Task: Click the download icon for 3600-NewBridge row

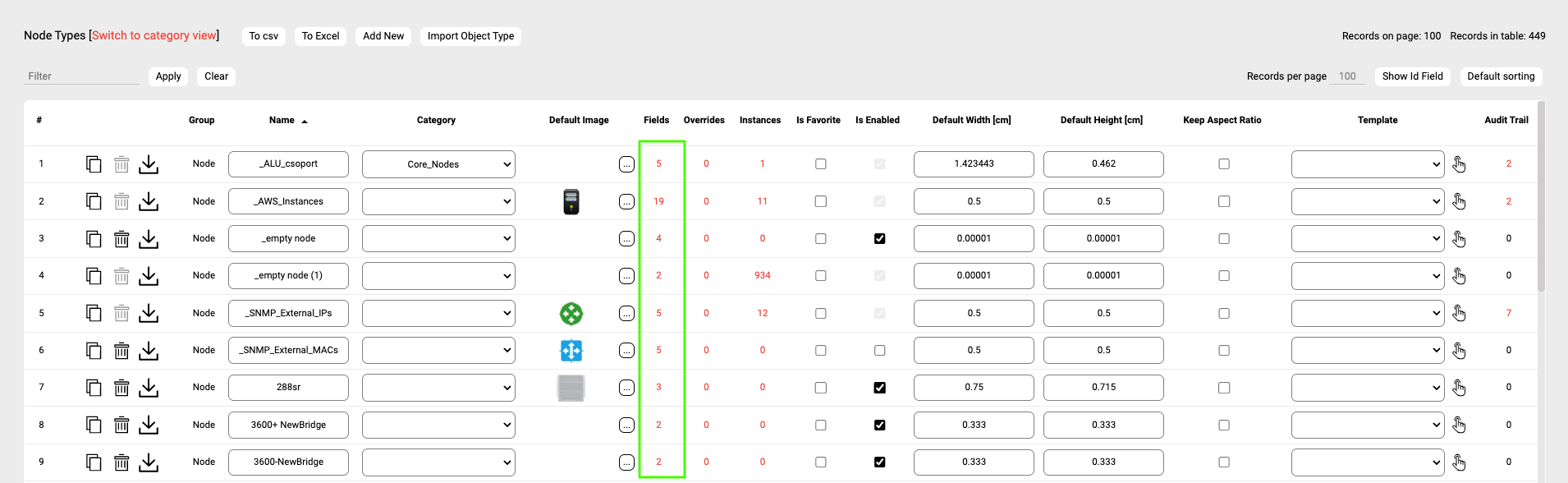Action: 149,462
